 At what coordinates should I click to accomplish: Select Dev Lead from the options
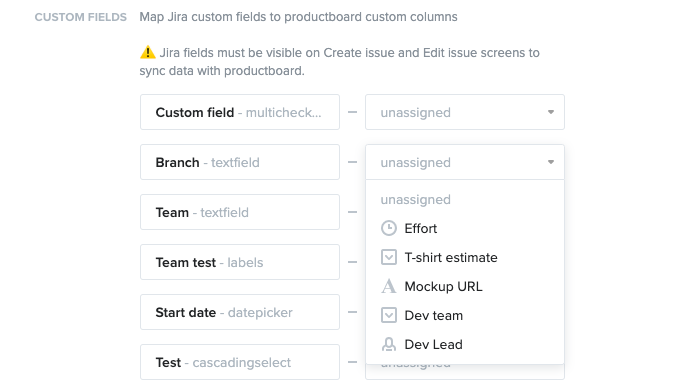[x=465, y=344]
